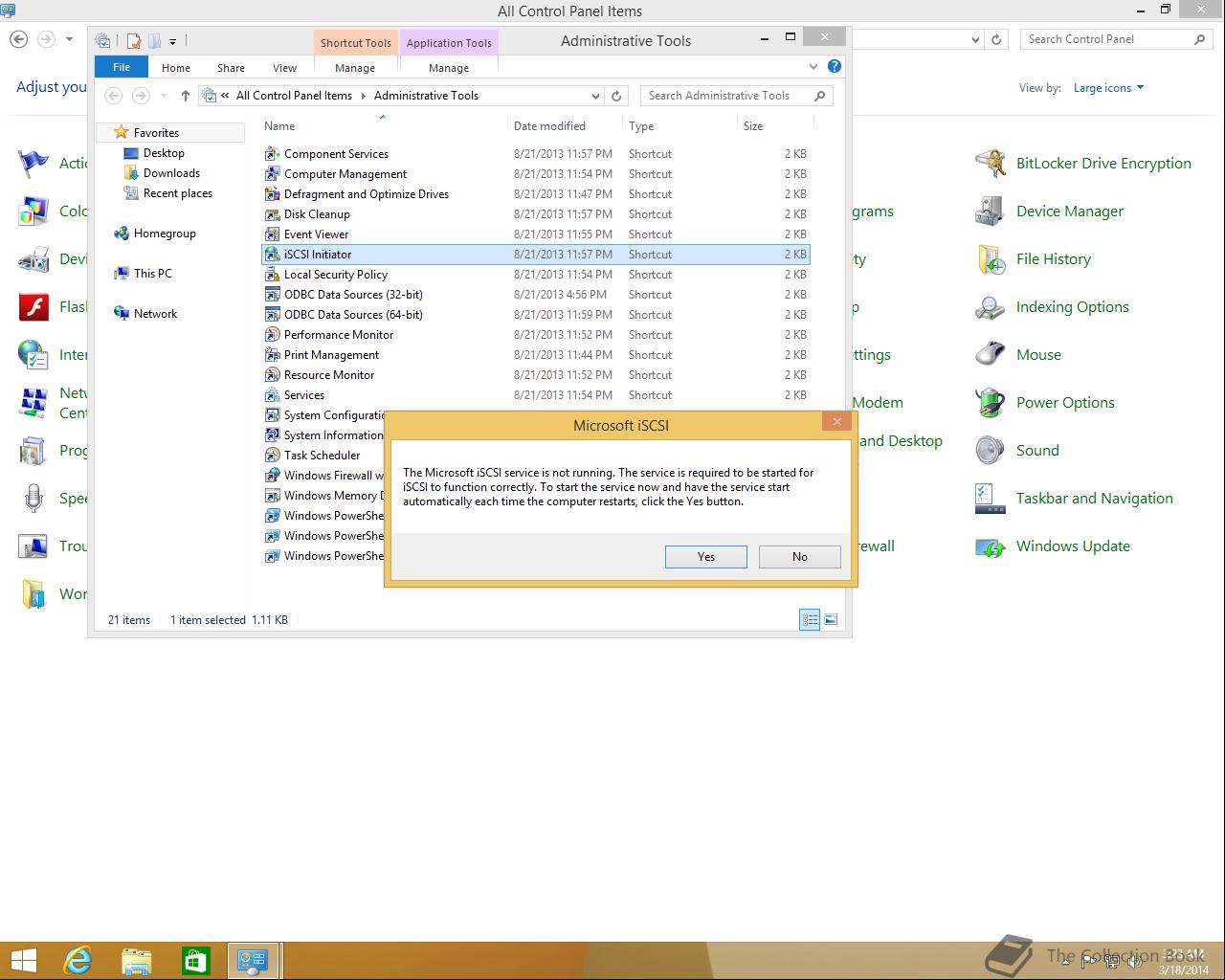Select the iSCSI Initiator row
This screenshot has width=1225, height=980.
click(x=536, y=255)
